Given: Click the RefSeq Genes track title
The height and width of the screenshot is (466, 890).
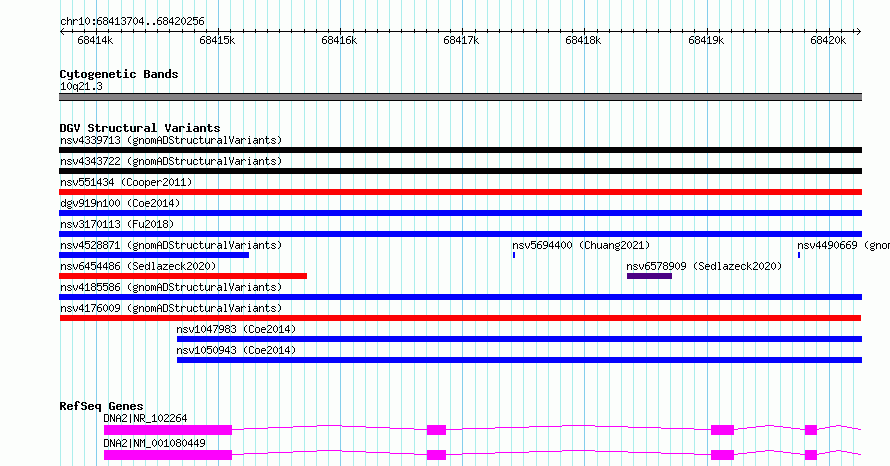Looking at the screenshot, I should tap(101, 406).
